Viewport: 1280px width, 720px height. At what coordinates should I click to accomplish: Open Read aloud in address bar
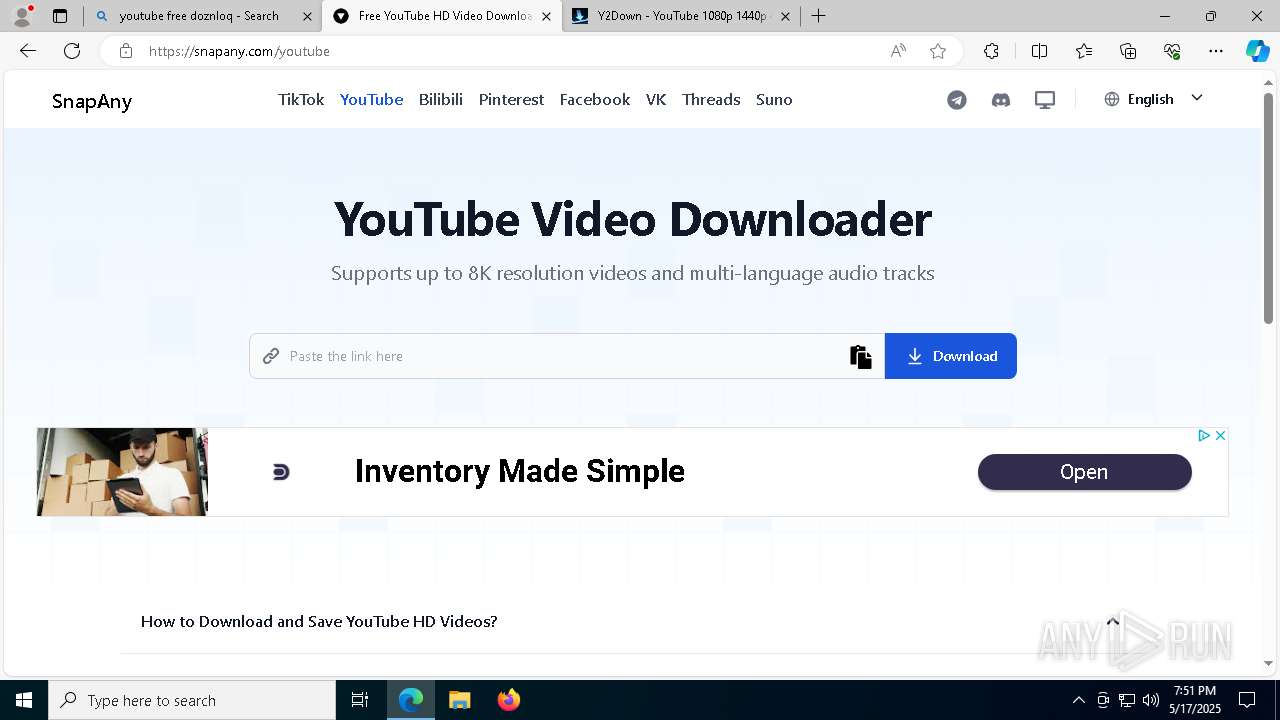[x=898, y=51]
